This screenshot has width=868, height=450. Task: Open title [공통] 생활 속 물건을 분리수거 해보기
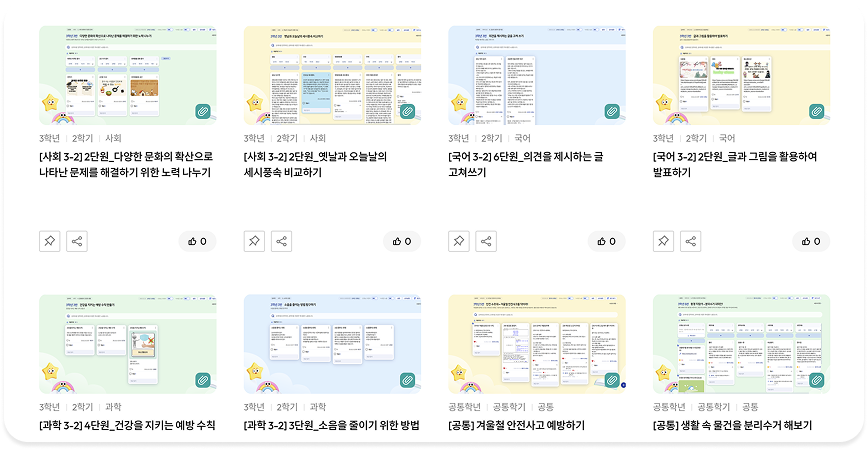pos(732,425)
